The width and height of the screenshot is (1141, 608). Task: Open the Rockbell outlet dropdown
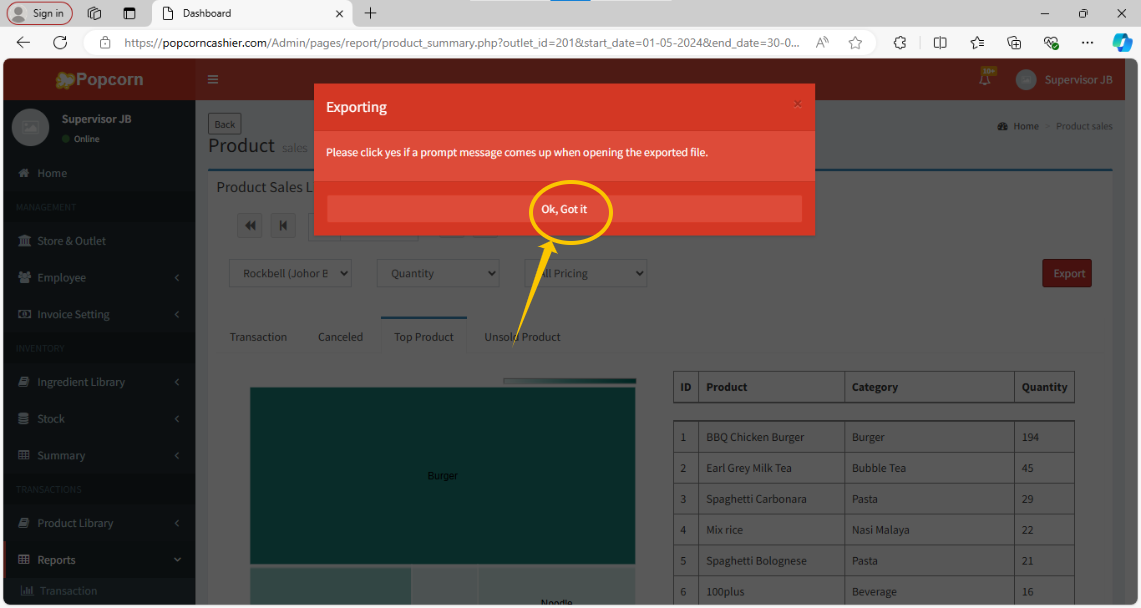coord(290,273)
